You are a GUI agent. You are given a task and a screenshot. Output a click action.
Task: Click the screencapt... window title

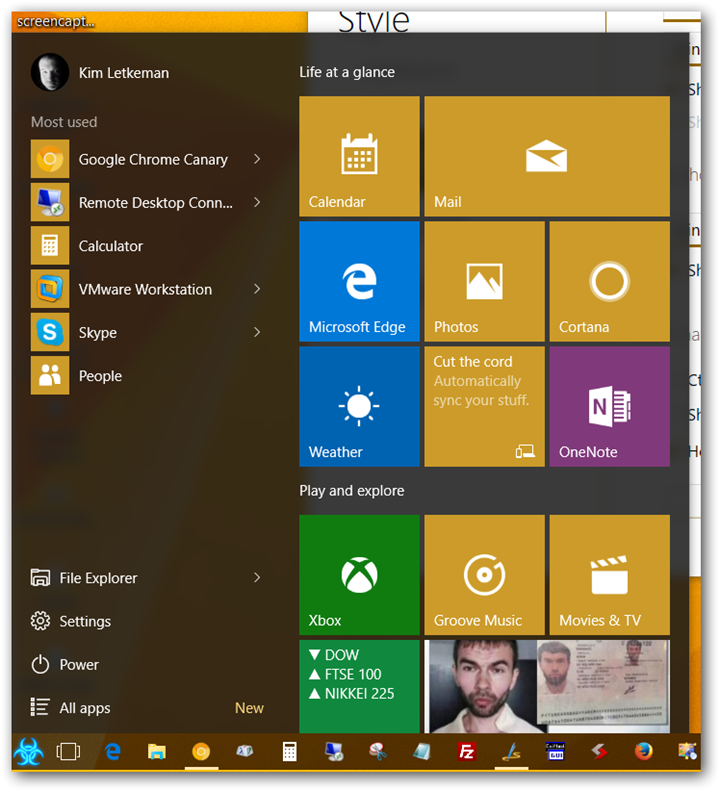[56, 22]
